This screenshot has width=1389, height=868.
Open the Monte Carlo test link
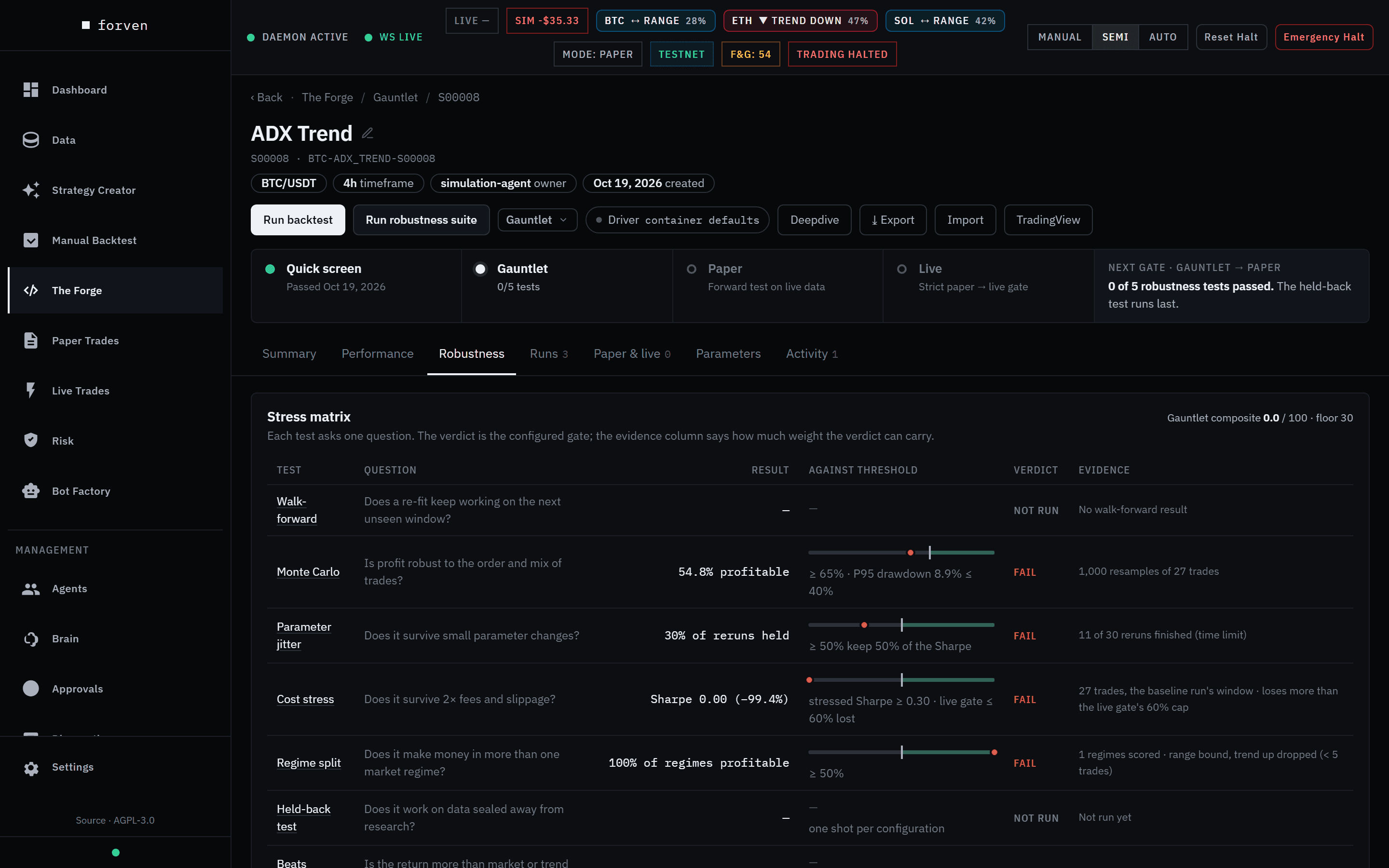pyautogui.click(x=308, y=572)
